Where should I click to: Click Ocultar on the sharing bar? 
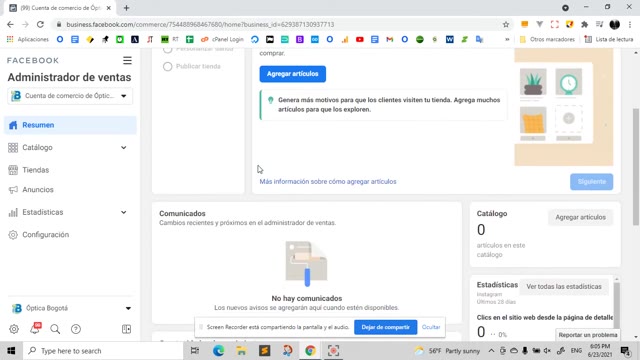pos(431,327)
